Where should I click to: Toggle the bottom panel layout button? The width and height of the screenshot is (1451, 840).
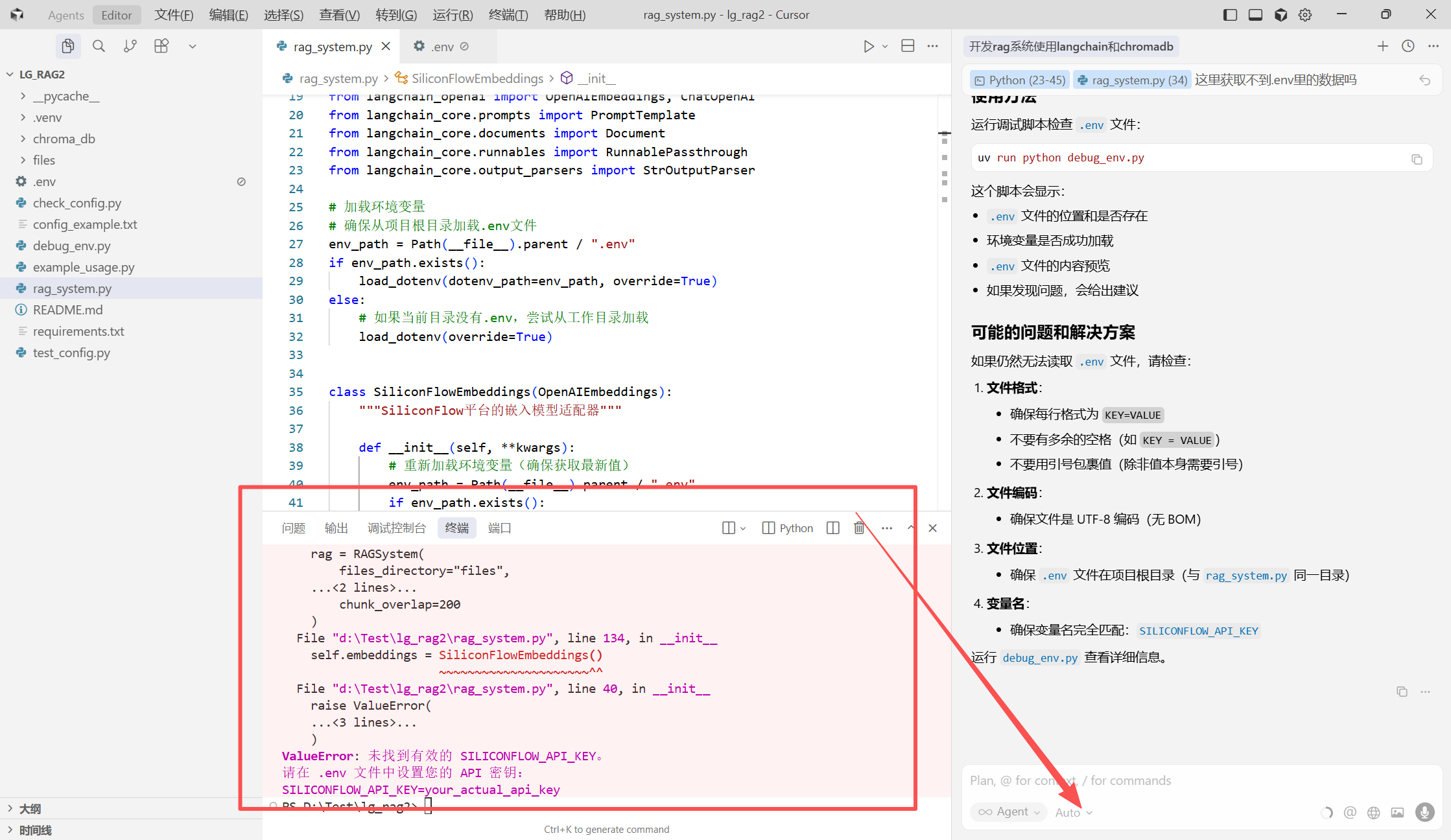click(x=1255, y=15)
